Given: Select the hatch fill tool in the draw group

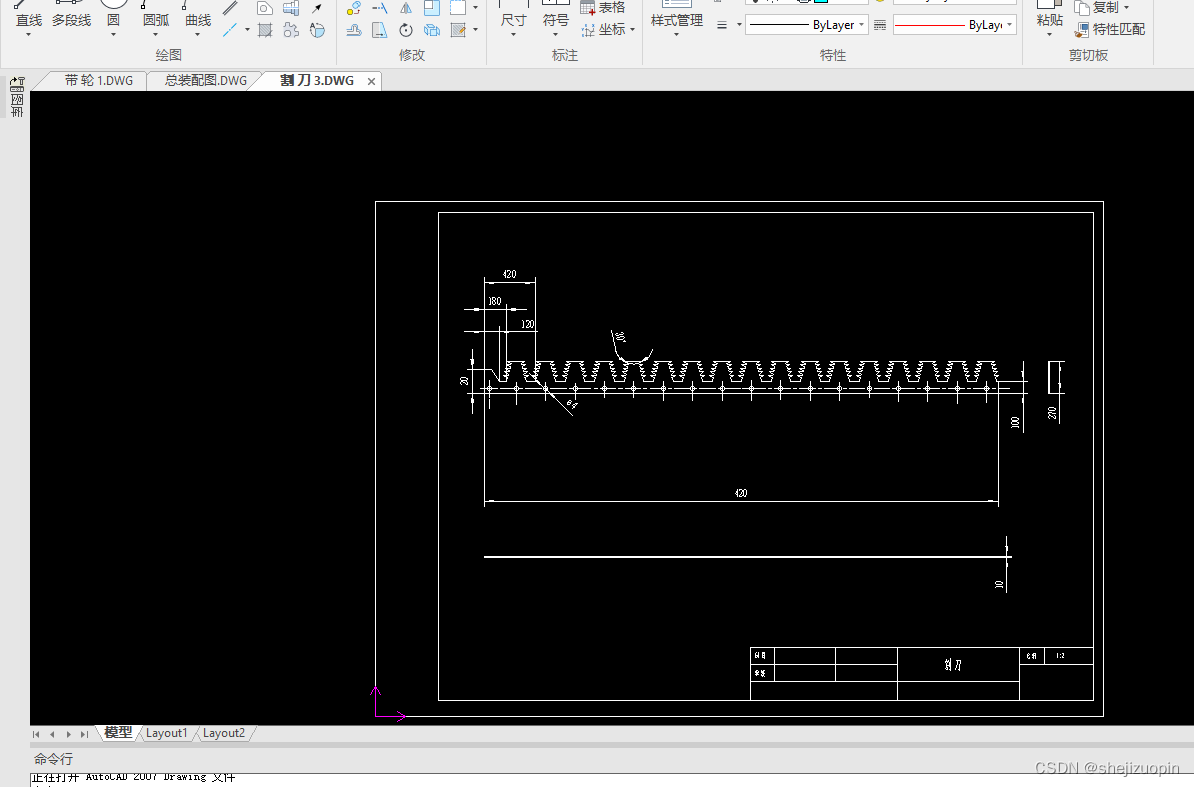Looking at the screenshot, I should click(x=265, y=30).
